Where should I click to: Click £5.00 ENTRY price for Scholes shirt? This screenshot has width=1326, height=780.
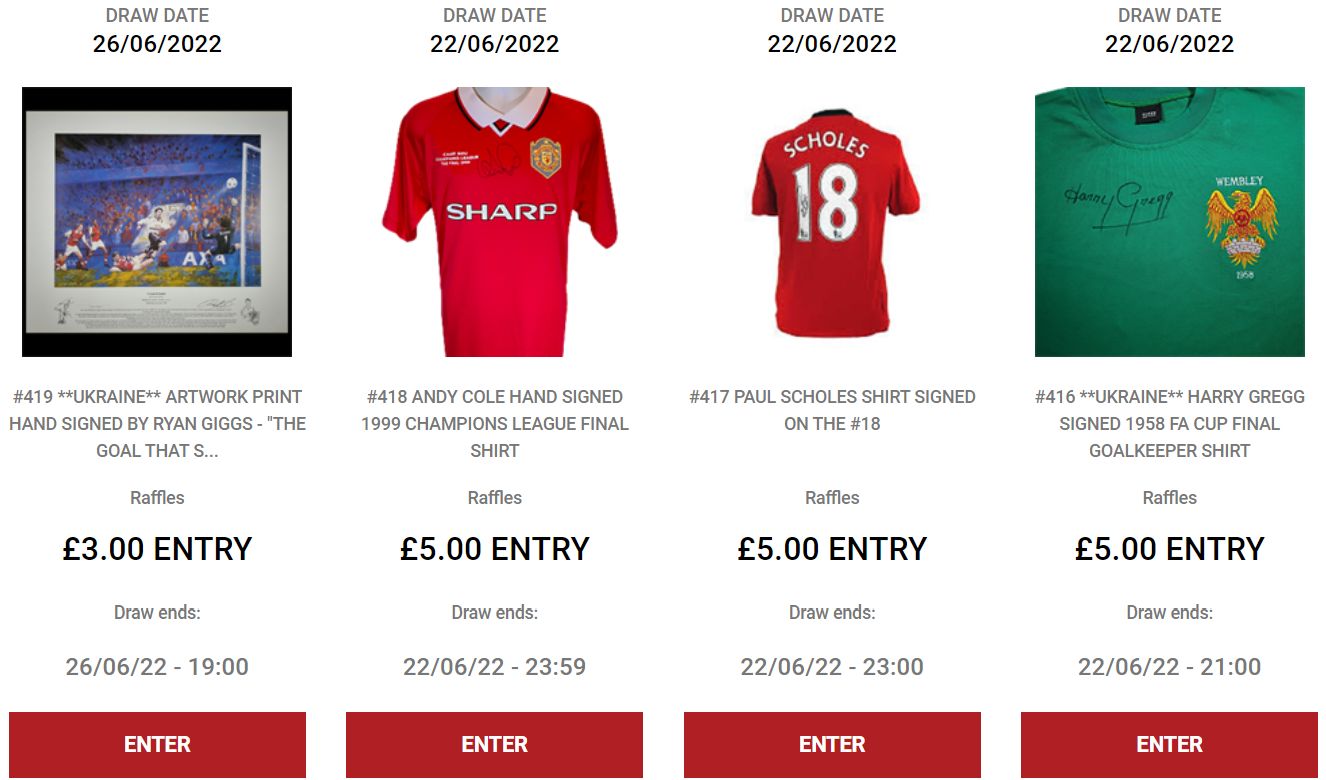832,549
